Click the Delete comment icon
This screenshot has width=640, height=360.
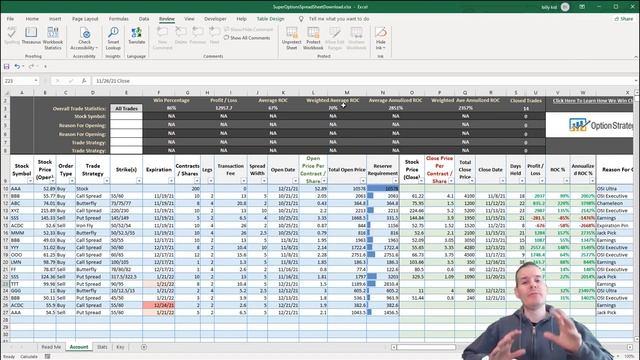[180, 36]
